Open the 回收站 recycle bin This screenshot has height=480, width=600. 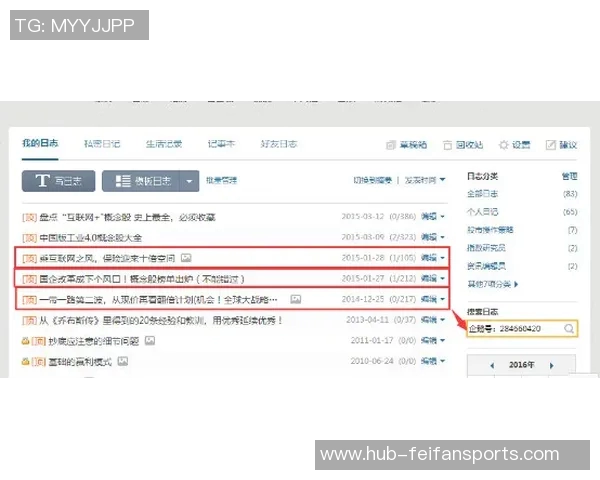click(449, 145)
